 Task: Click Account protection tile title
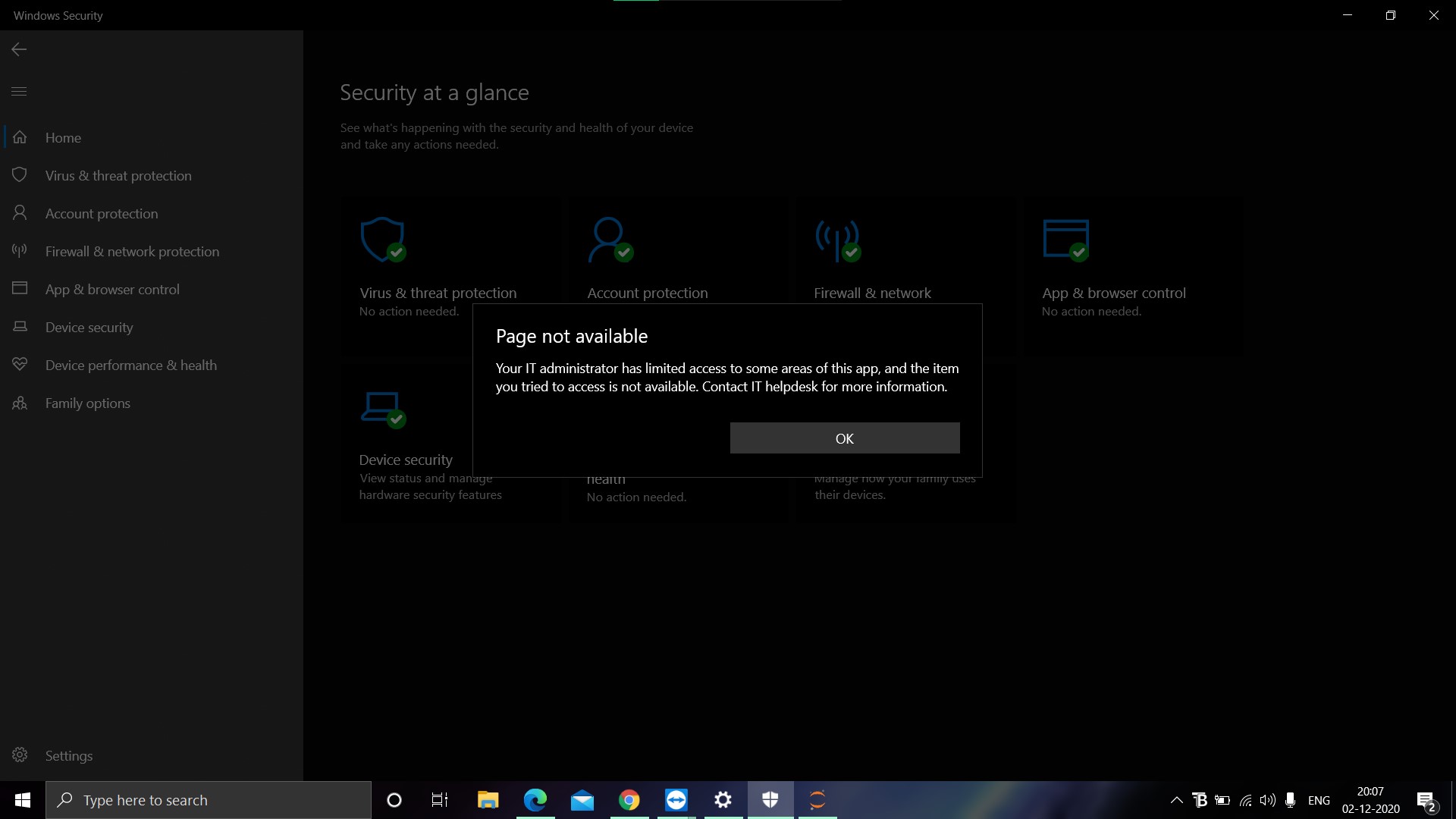[x=647, y=293]
